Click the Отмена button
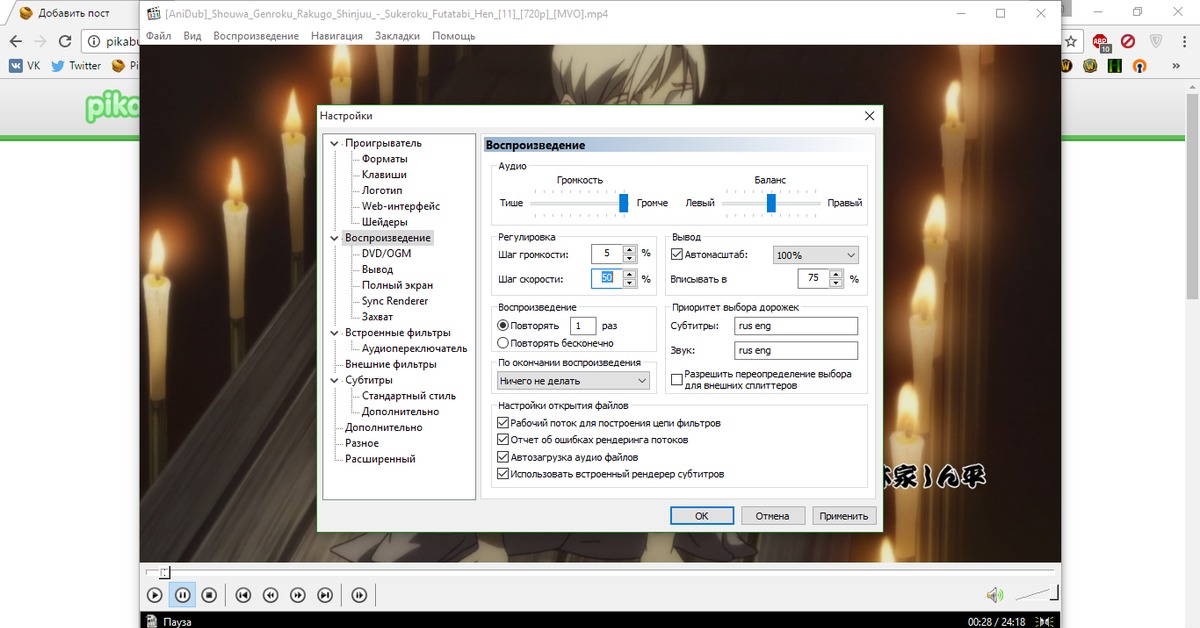The image size is (1200, 628). (x=772, y=516)
